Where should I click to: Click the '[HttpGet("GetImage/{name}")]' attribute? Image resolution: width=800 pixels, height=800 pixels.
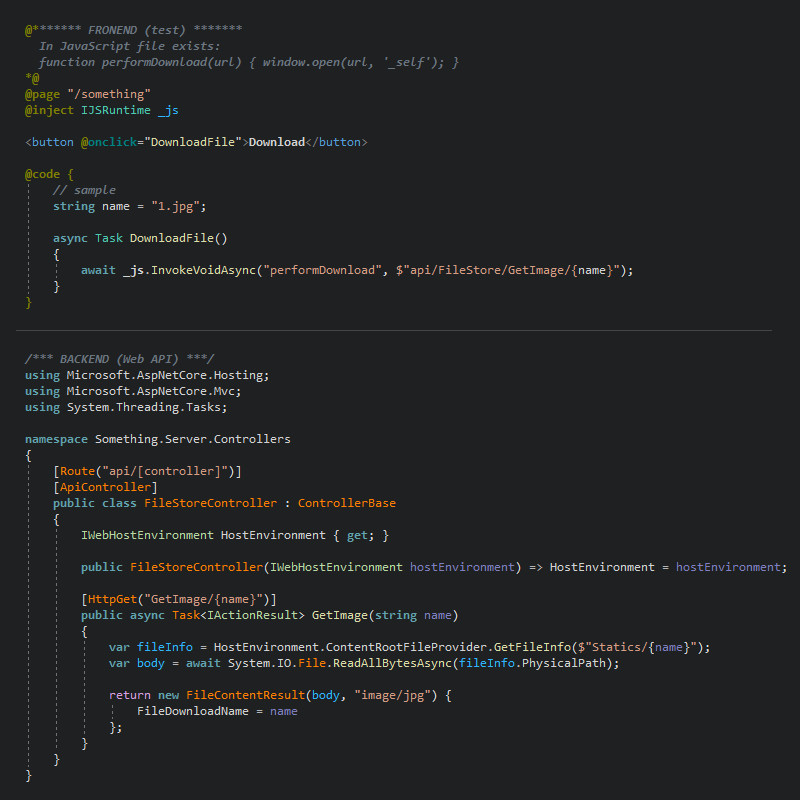click(x=179, y=599)
